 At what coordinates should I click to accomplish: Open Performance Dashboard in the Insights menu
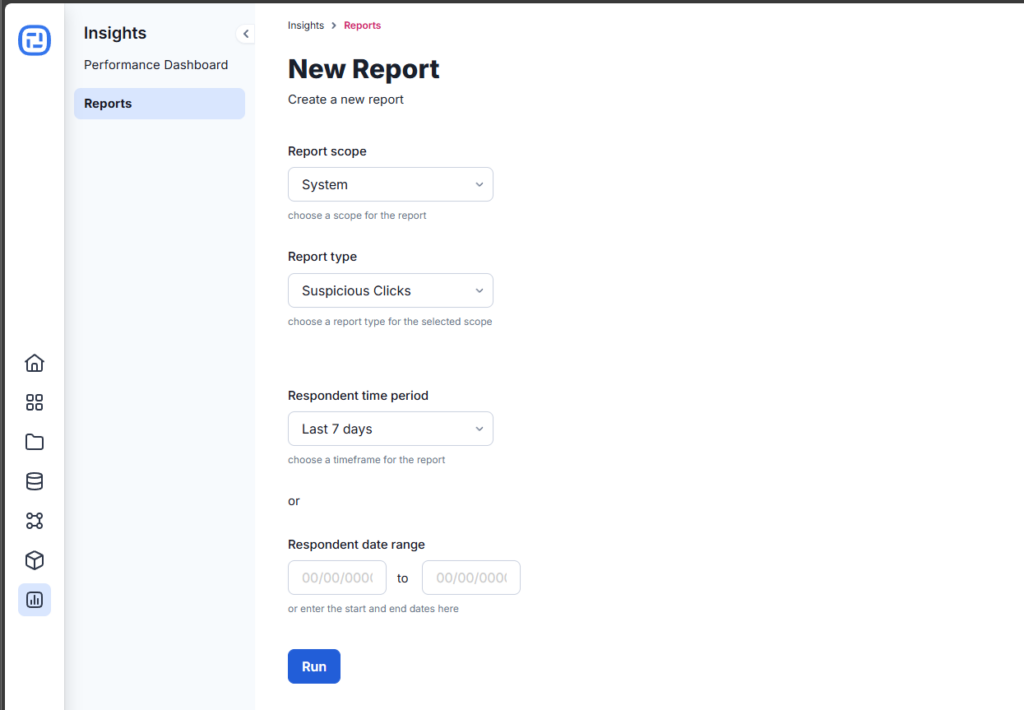pyautogui.click(x=156, y=65)
